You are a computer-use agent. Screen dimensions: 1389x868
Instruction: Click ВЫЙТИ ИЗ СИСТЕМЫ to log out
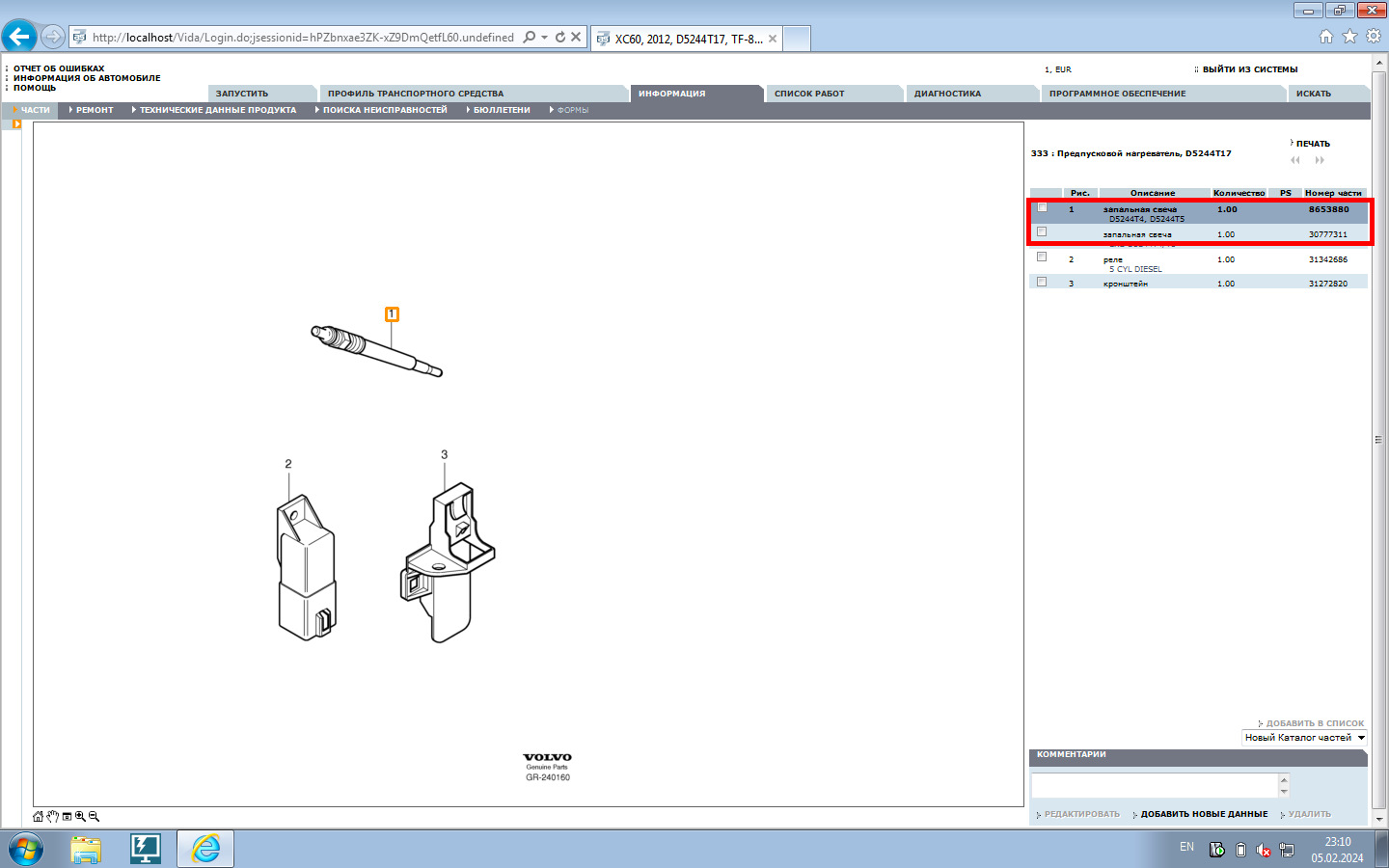coord(1250,69)
